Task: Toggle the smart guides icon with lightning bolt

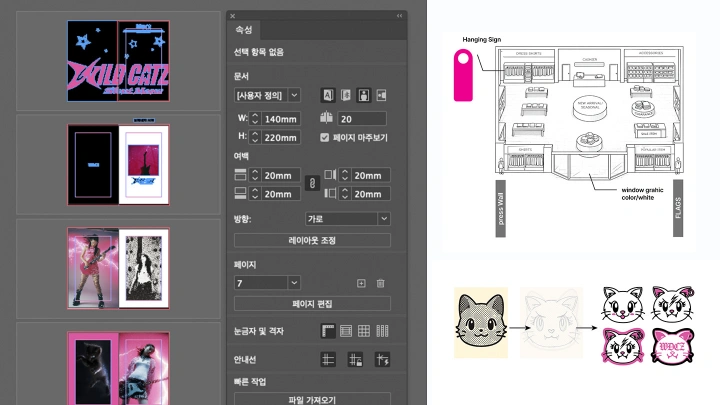Action: click(x=382, y=360)
